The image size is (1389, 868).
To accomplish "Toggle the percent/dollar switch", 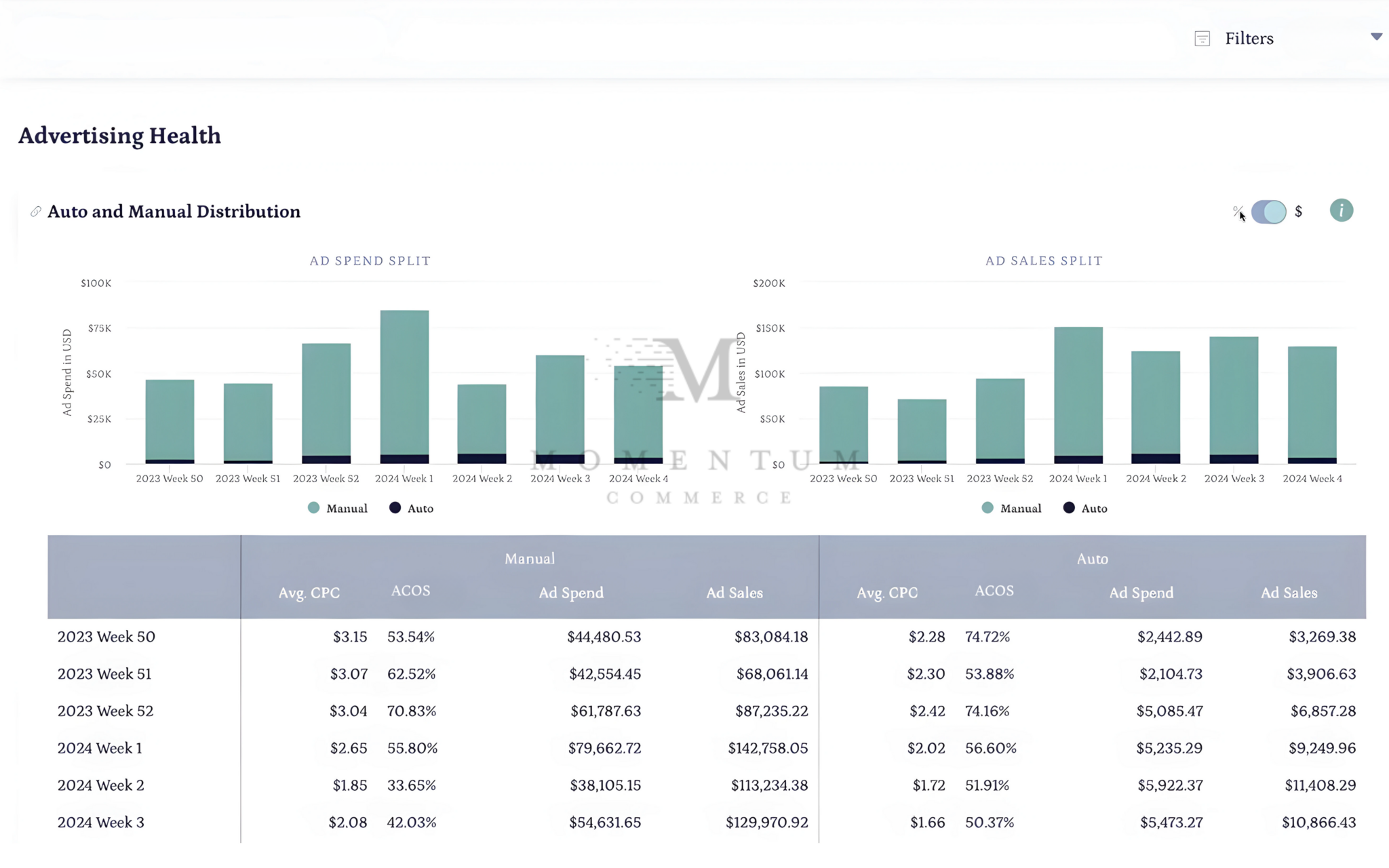I will point(1268,212).
